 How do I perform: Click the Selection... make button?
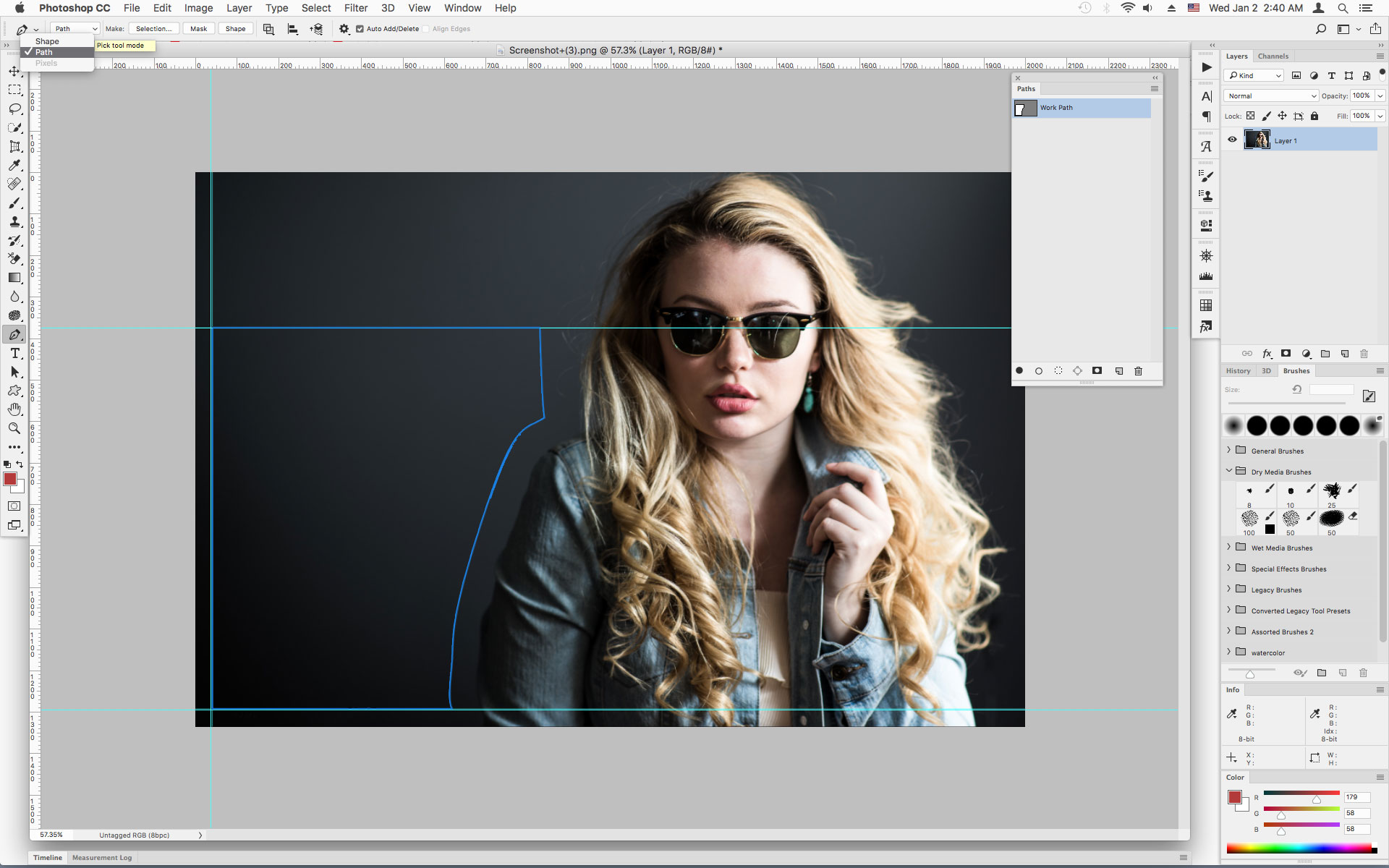[153, 29]
